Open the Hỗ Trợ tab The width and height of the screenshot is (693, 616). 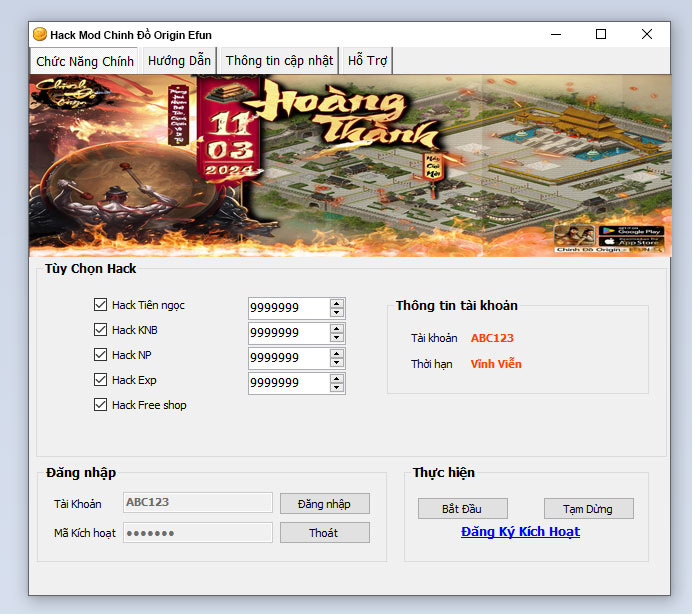click(x=367, y=61)
